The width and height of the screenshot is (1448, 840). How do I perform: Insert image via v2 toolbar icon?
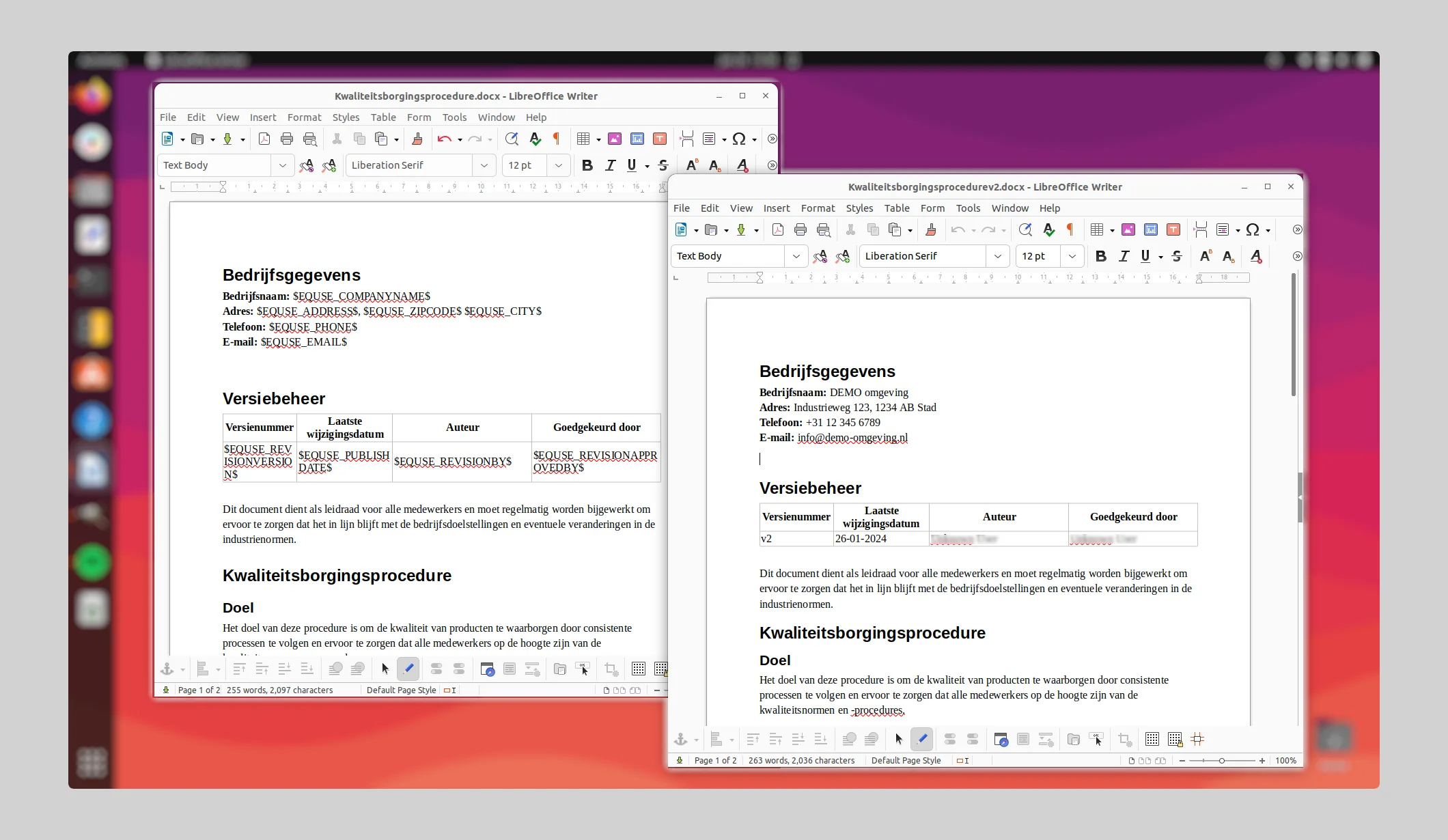click(1128, 230)
